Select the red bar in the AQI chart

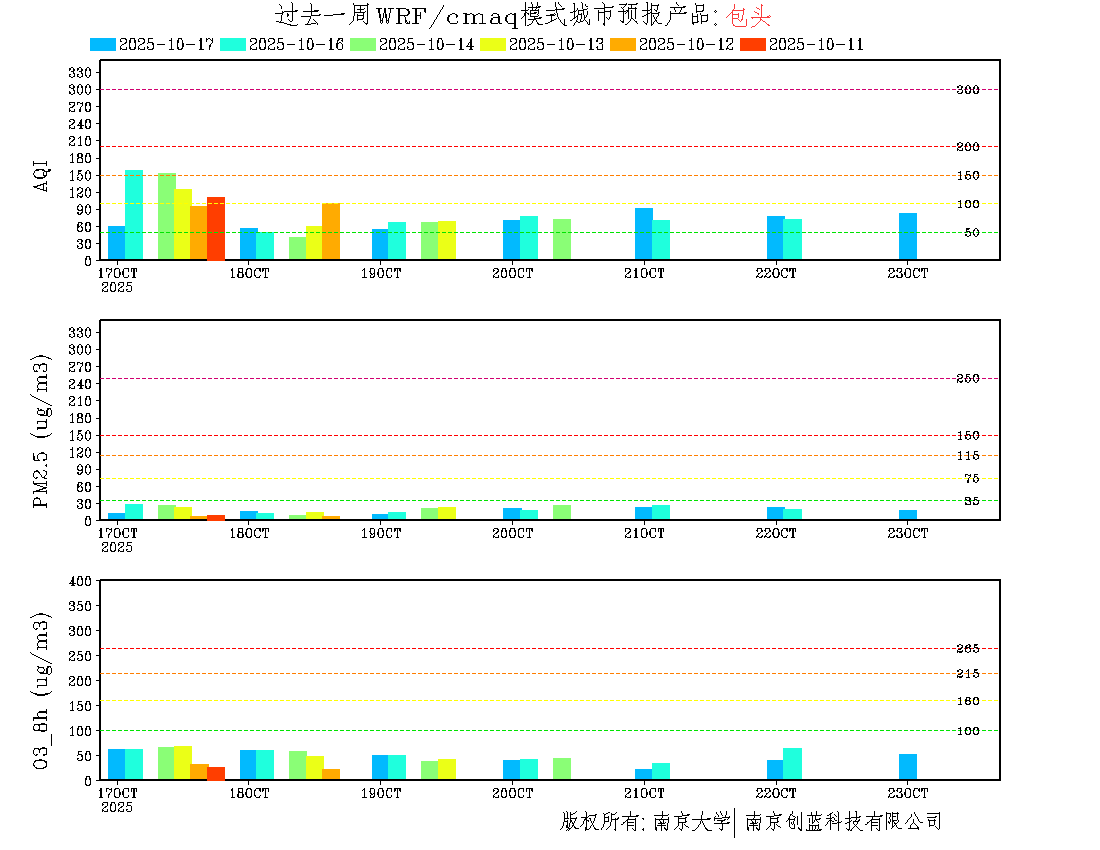click(x=216, y=229)
